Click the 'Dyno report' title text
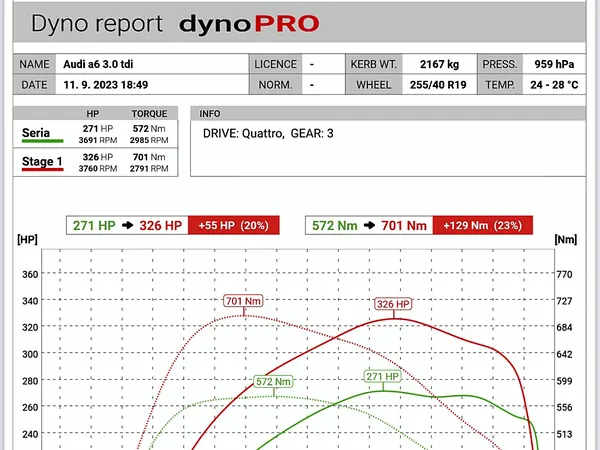The height and width of the screenshot is (450, 600). point(97,24)
